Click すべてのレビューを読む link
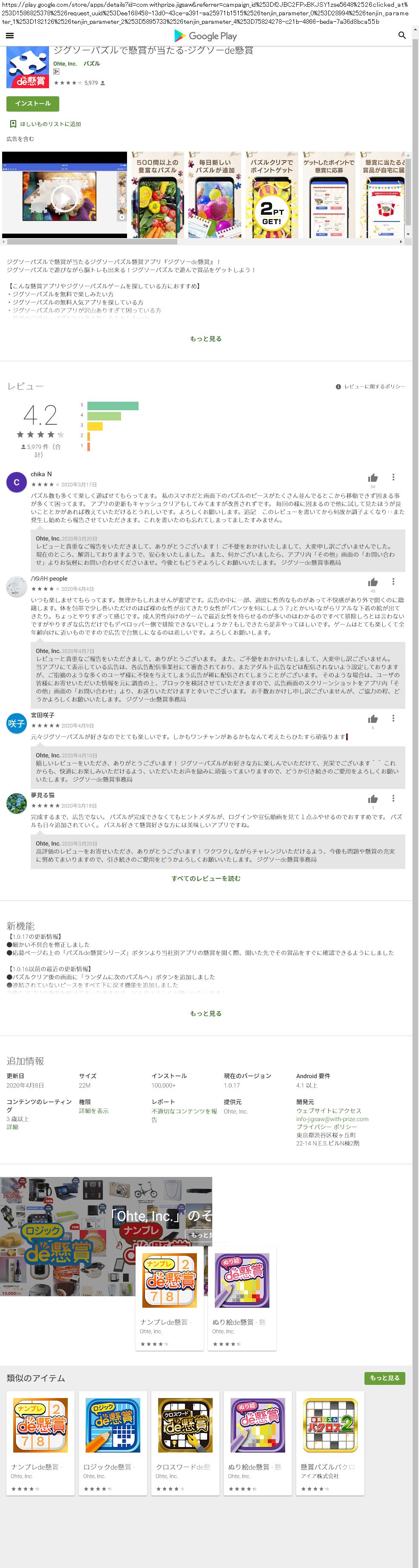The image size is (419, 1568). click(206, 878)
